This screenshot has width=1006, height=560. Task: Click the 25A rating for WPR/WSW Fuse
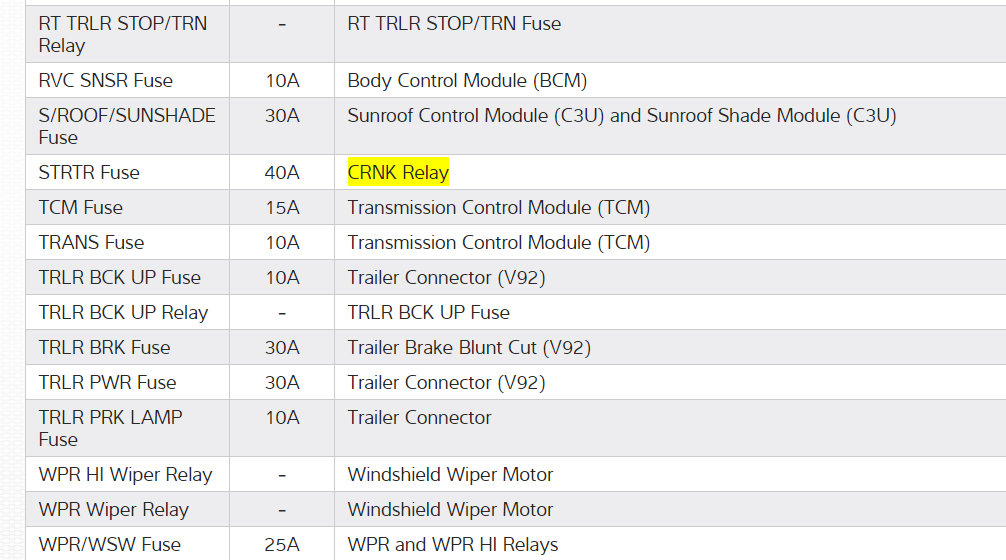[282, 545]
